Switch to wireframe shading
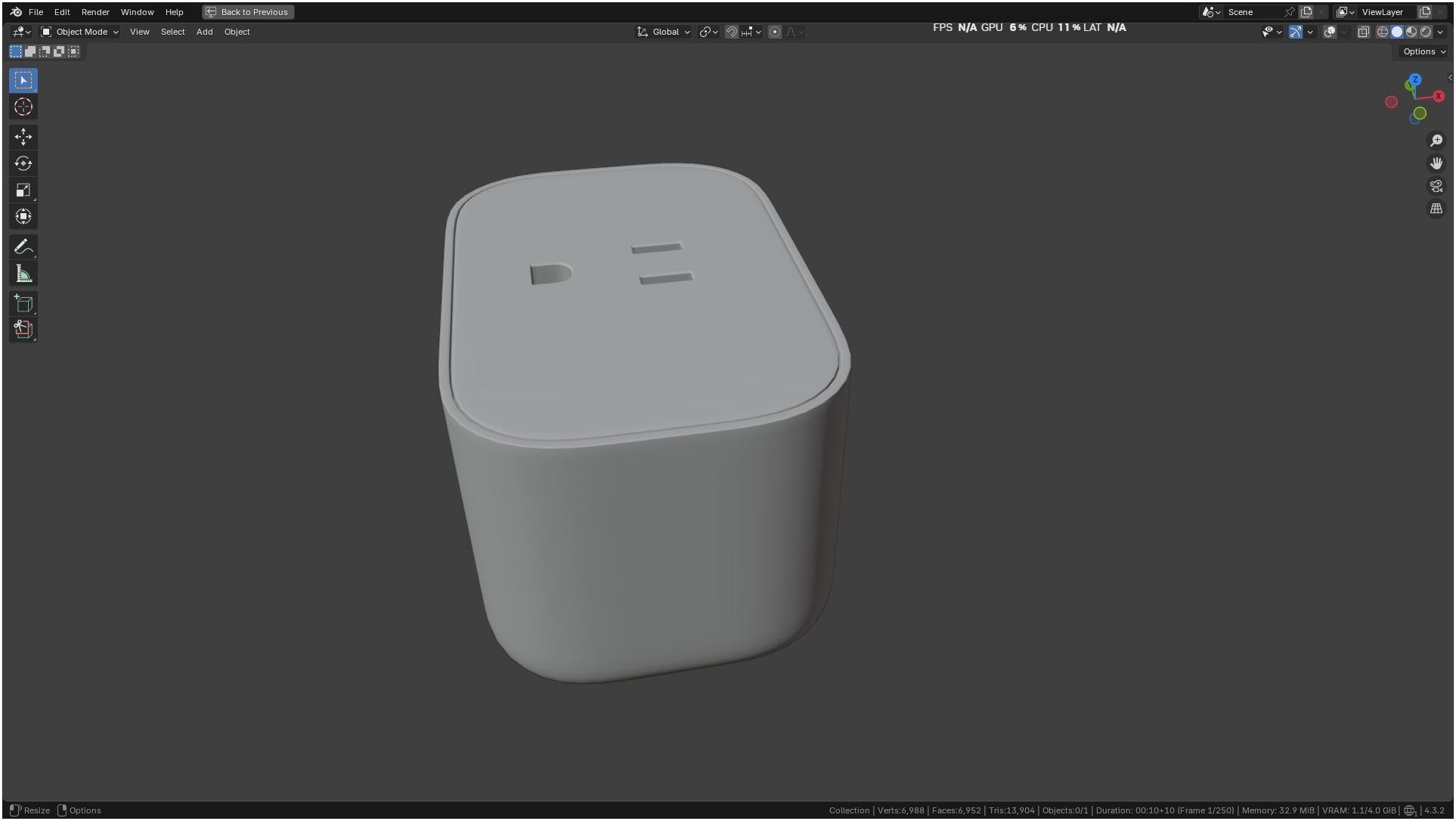Viewport: 1456px width, 821px height. [x=1383, y=32]
